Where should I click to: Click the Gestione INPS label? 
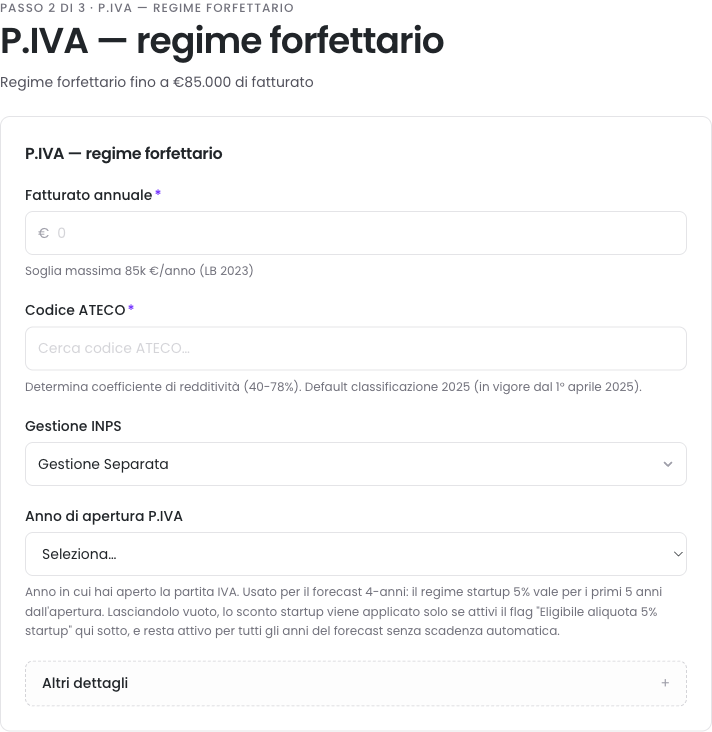pyautogui.click(x=73, y=426)
